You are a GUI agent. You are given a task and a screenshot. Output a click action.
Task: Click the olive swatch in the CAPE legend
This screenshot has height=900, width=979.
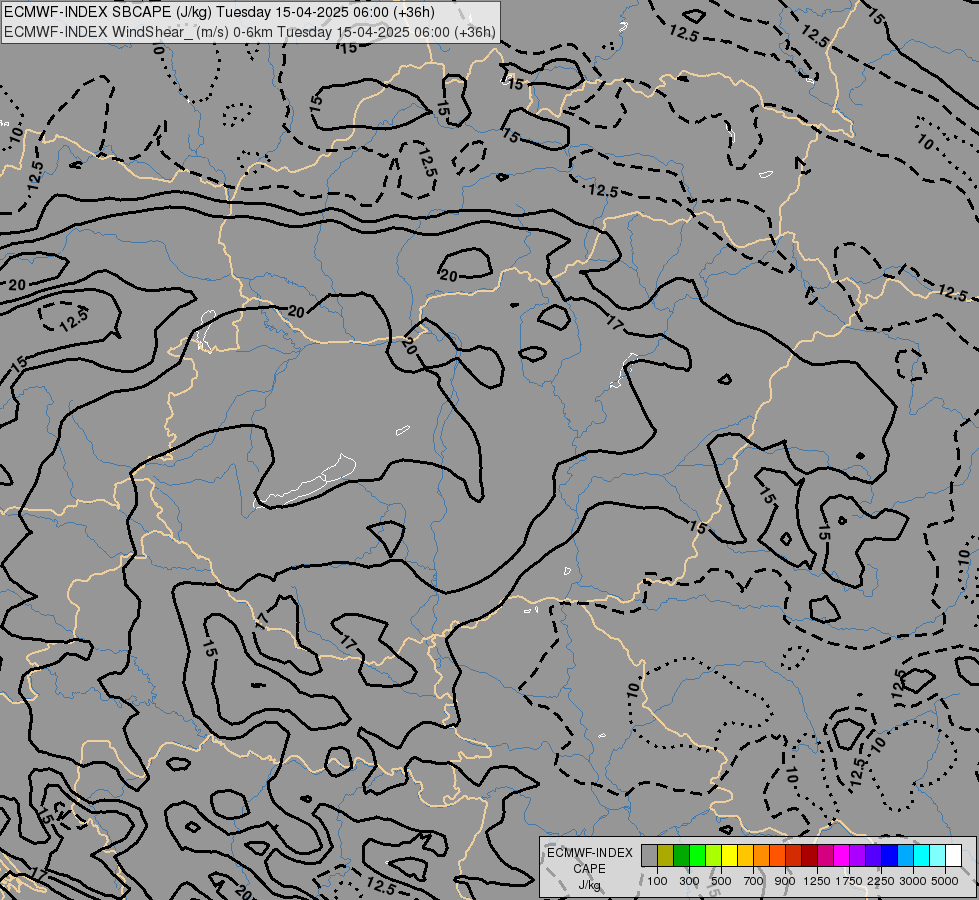(x=666, y=855)
